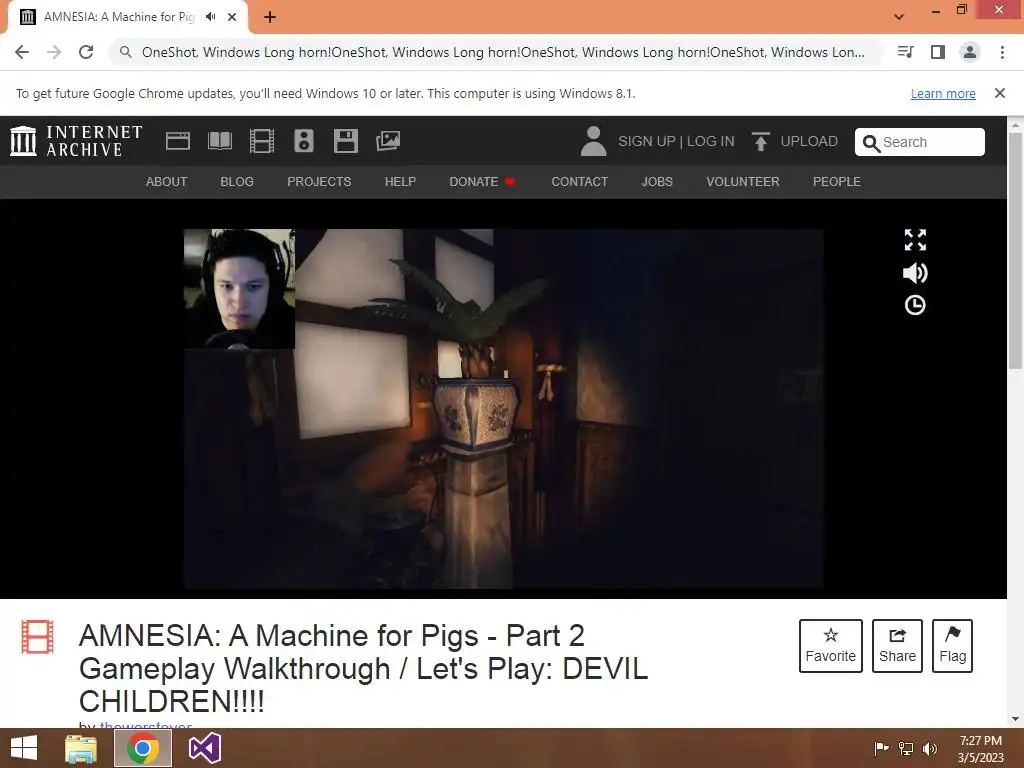
Task: Open a new tab with plus button
Action: coord(270,17)
